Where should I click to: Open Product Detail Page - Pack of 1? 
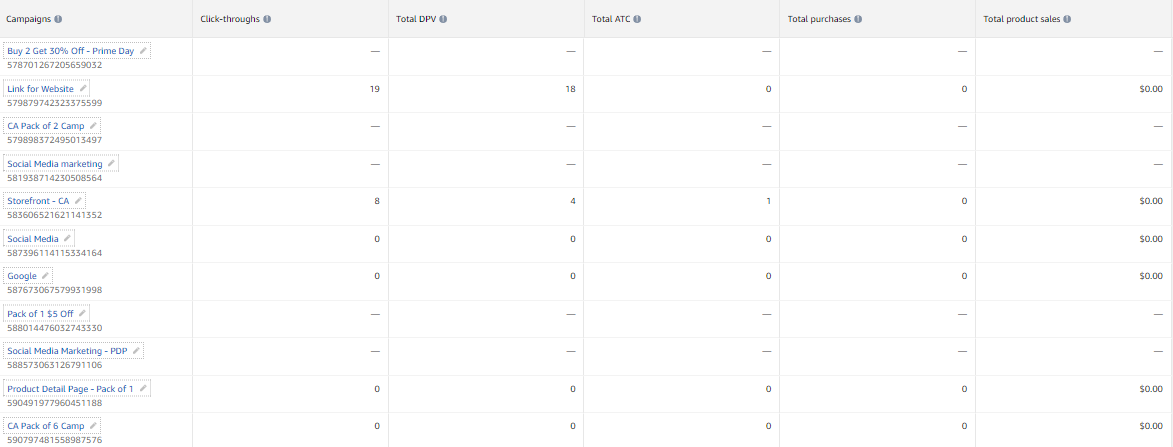(x=70, y=389)
